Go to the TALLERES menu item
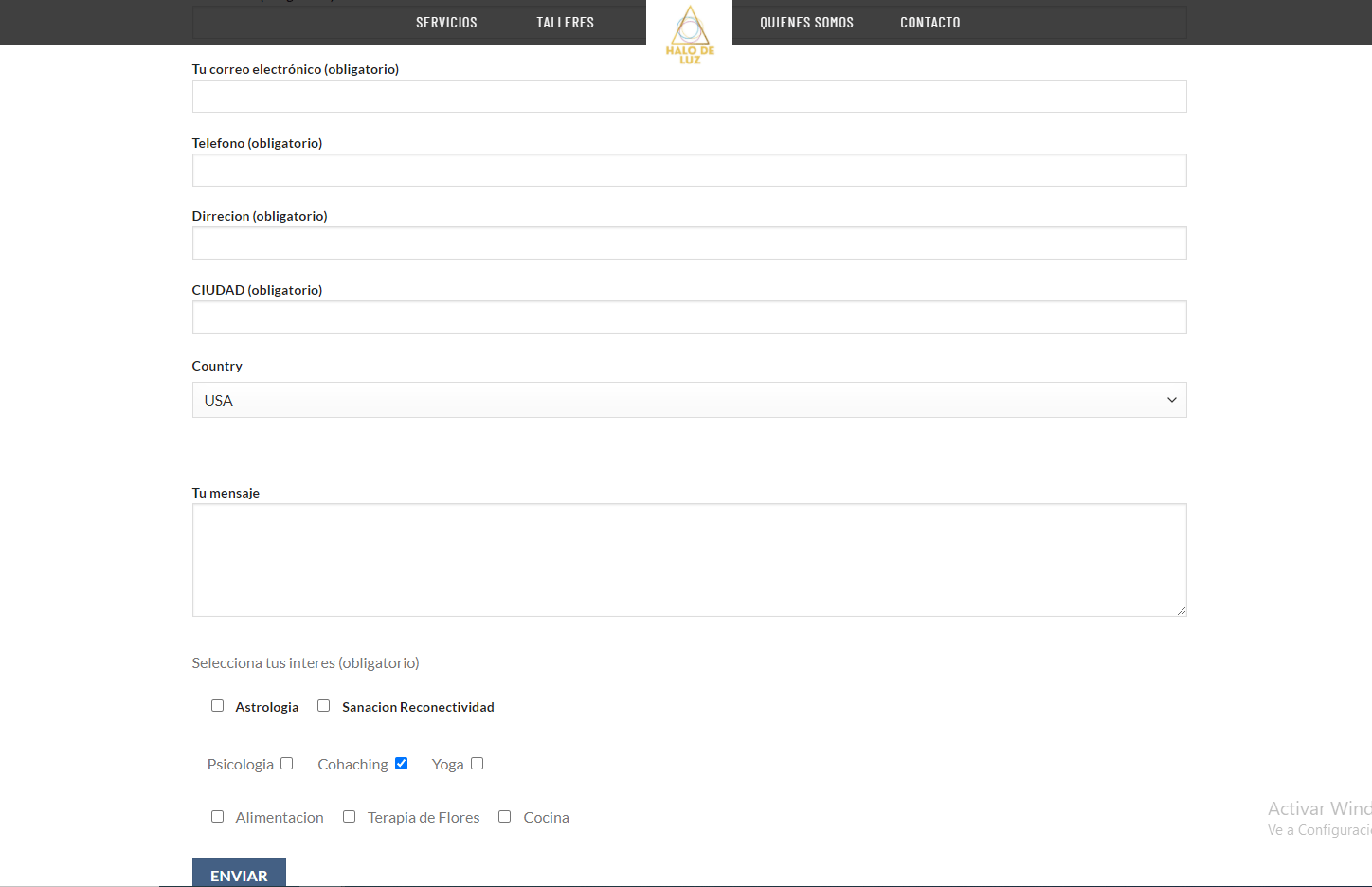 [565, 23]
